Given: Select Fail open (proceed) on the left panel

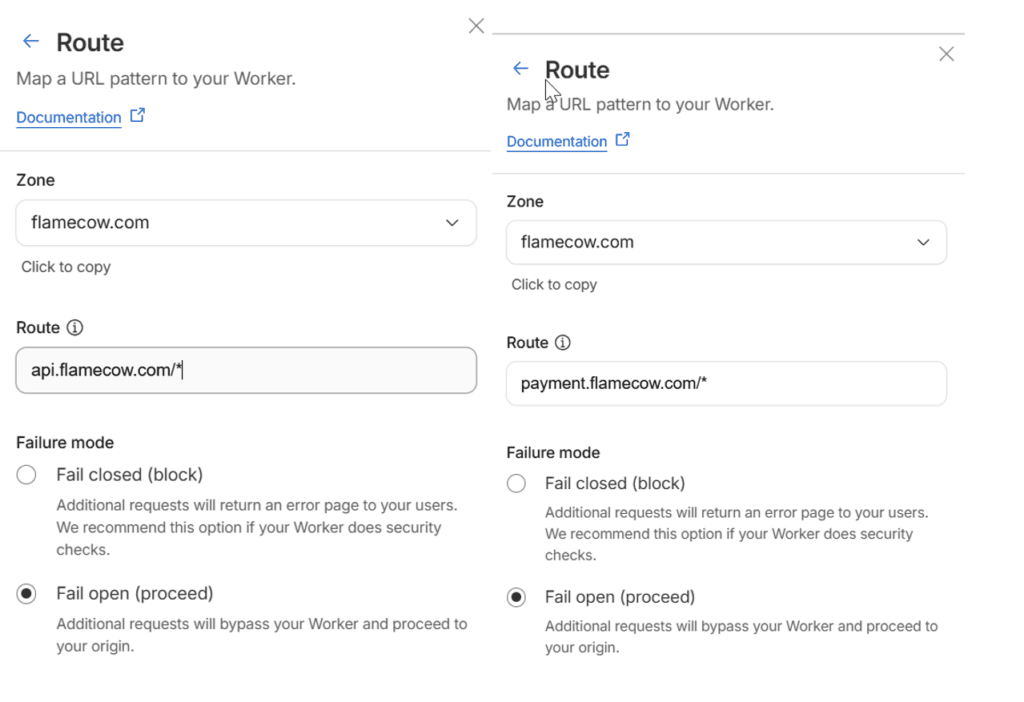Looking at the screenshot, I should point(26,593).
